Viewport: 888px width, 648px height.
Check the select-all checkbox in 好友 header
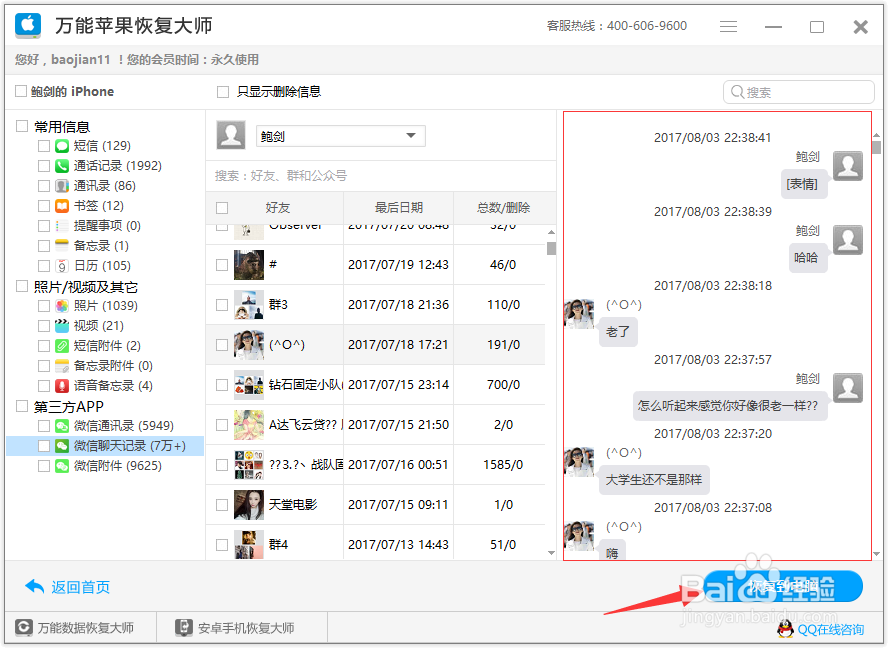[x=222, y=208]
